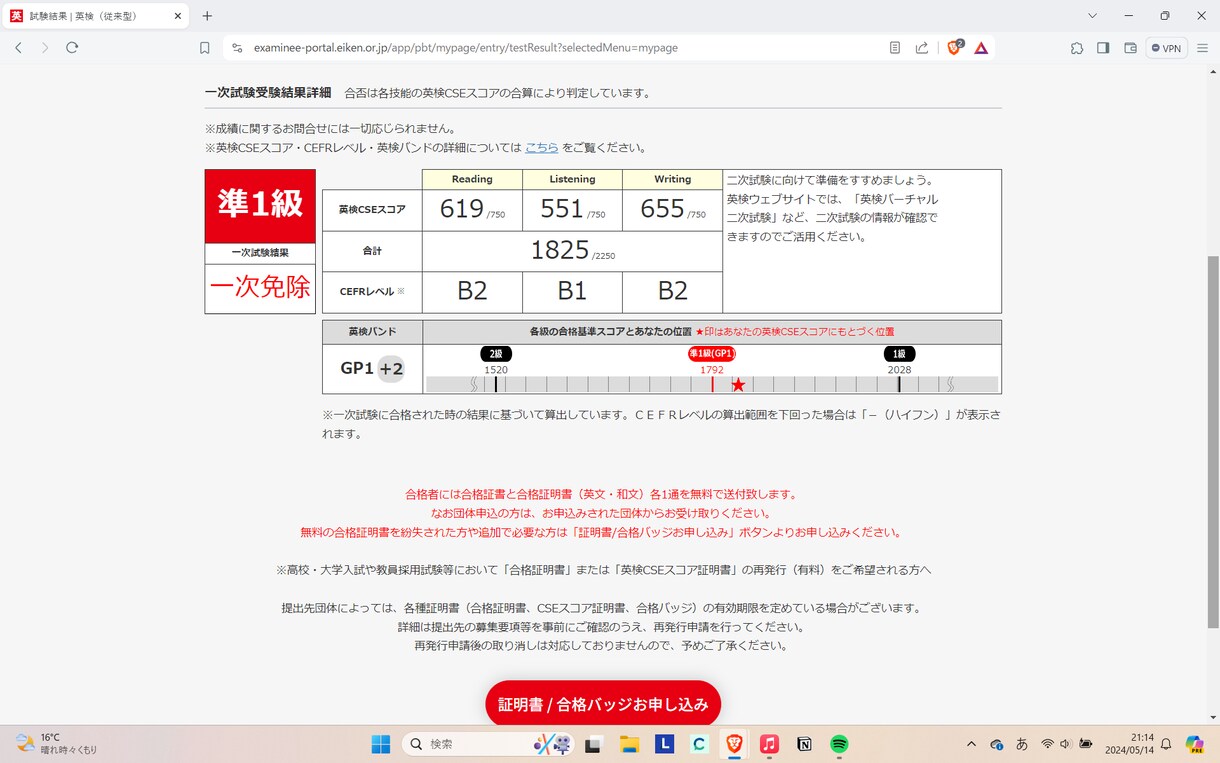Open the Brave main menu hamburger
Image resolution: width=1220 pixels, height=763 pixels.
tap(1202, 47)
